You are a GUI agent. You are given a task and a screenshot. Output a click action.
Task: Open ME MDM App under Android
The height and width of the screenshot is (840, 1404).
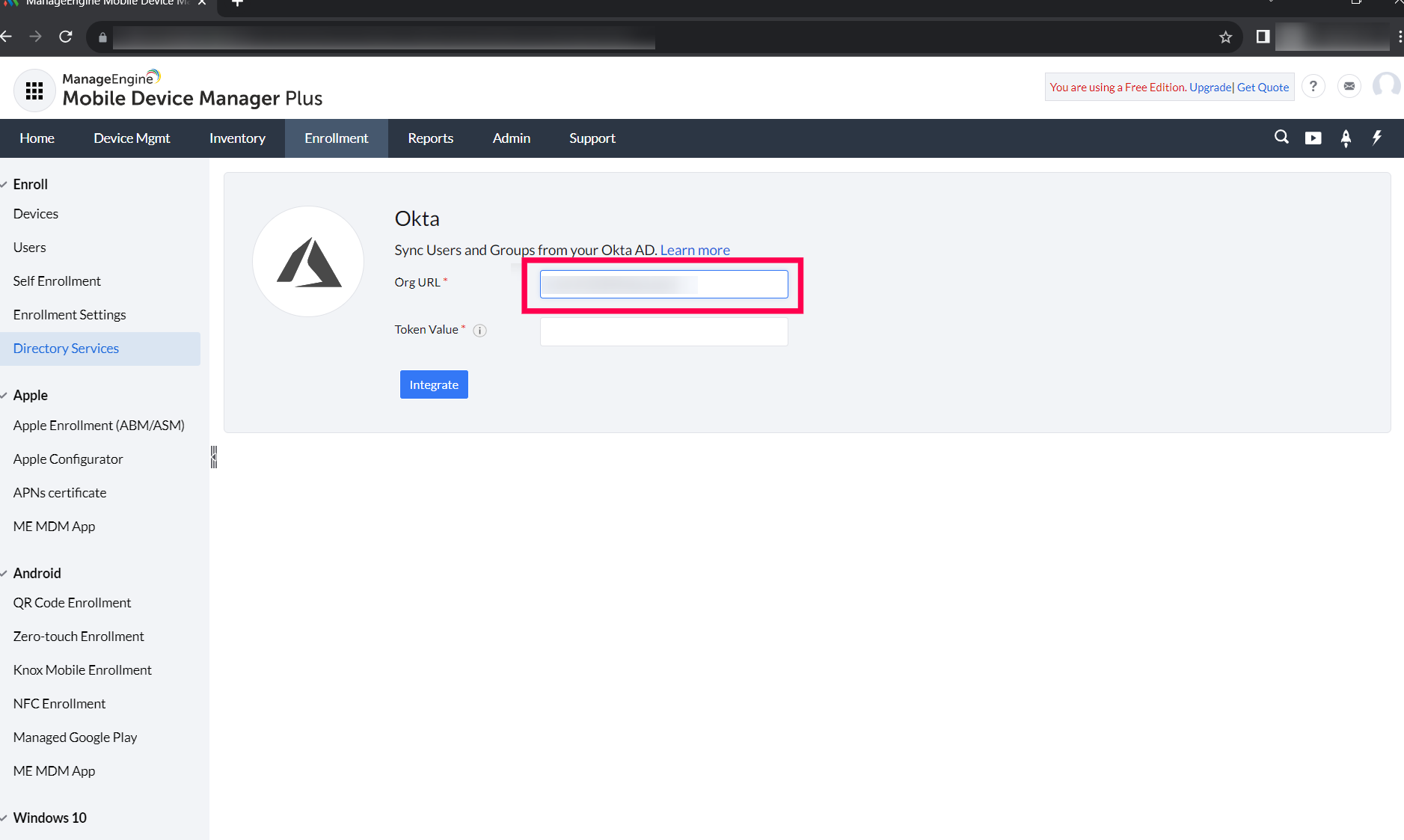(54, 771)
